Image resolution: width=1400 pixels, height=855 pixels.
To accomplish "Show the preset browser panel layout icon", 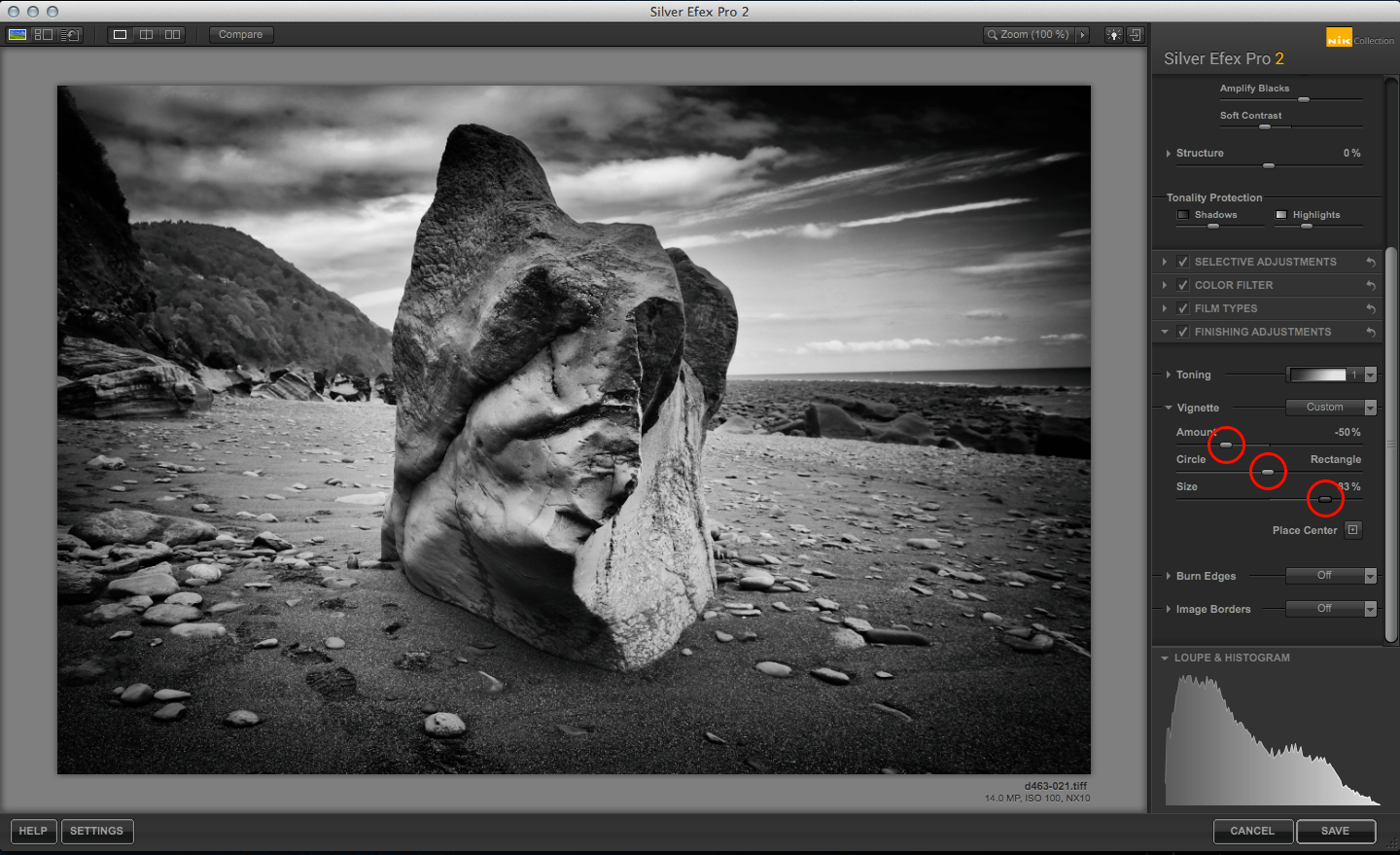I will 43,34.
